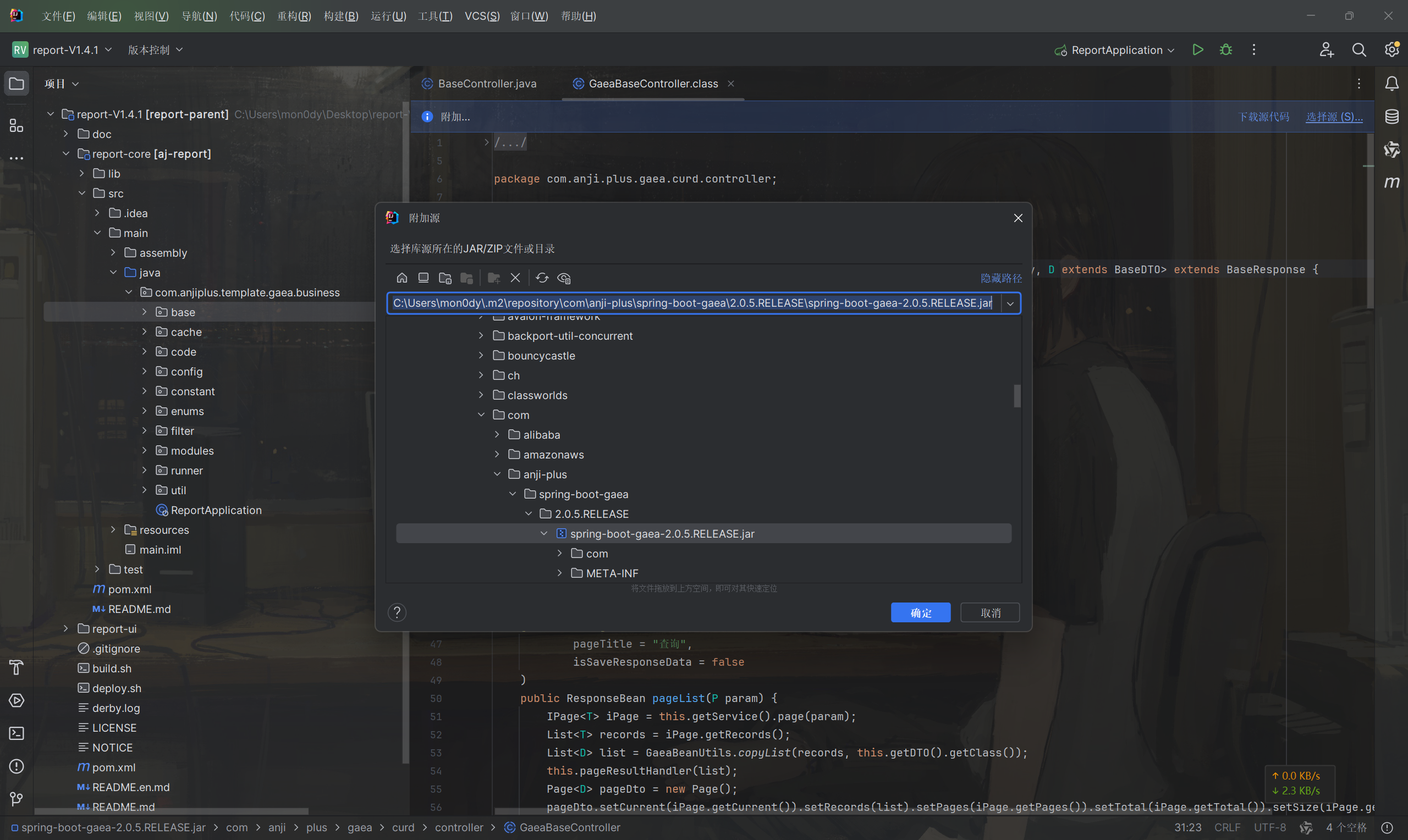Open the report-V1.4.1 project dropdown
This screenshot has height=840, width=1408.
pyautogui.click(x=62, y=50)
